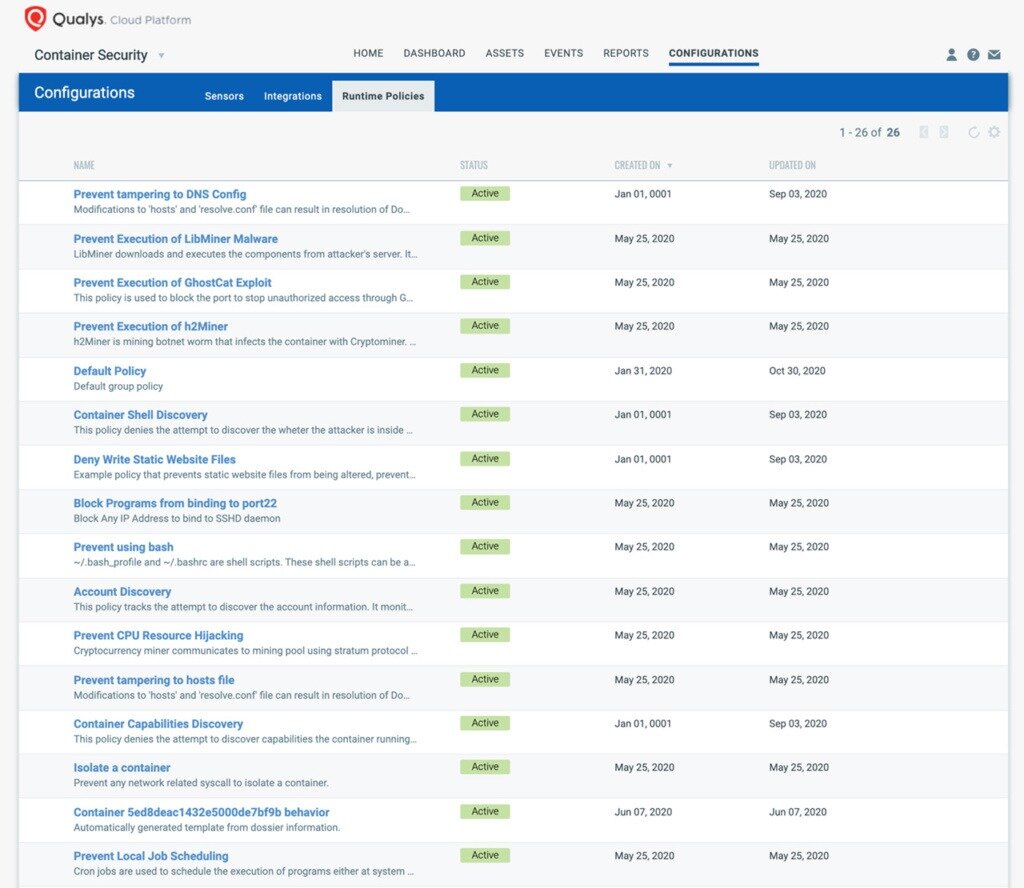Click the Qualys shield logo
This screenshot has width=1024, height=888.
pyautogui.click(x=35, y=18)
